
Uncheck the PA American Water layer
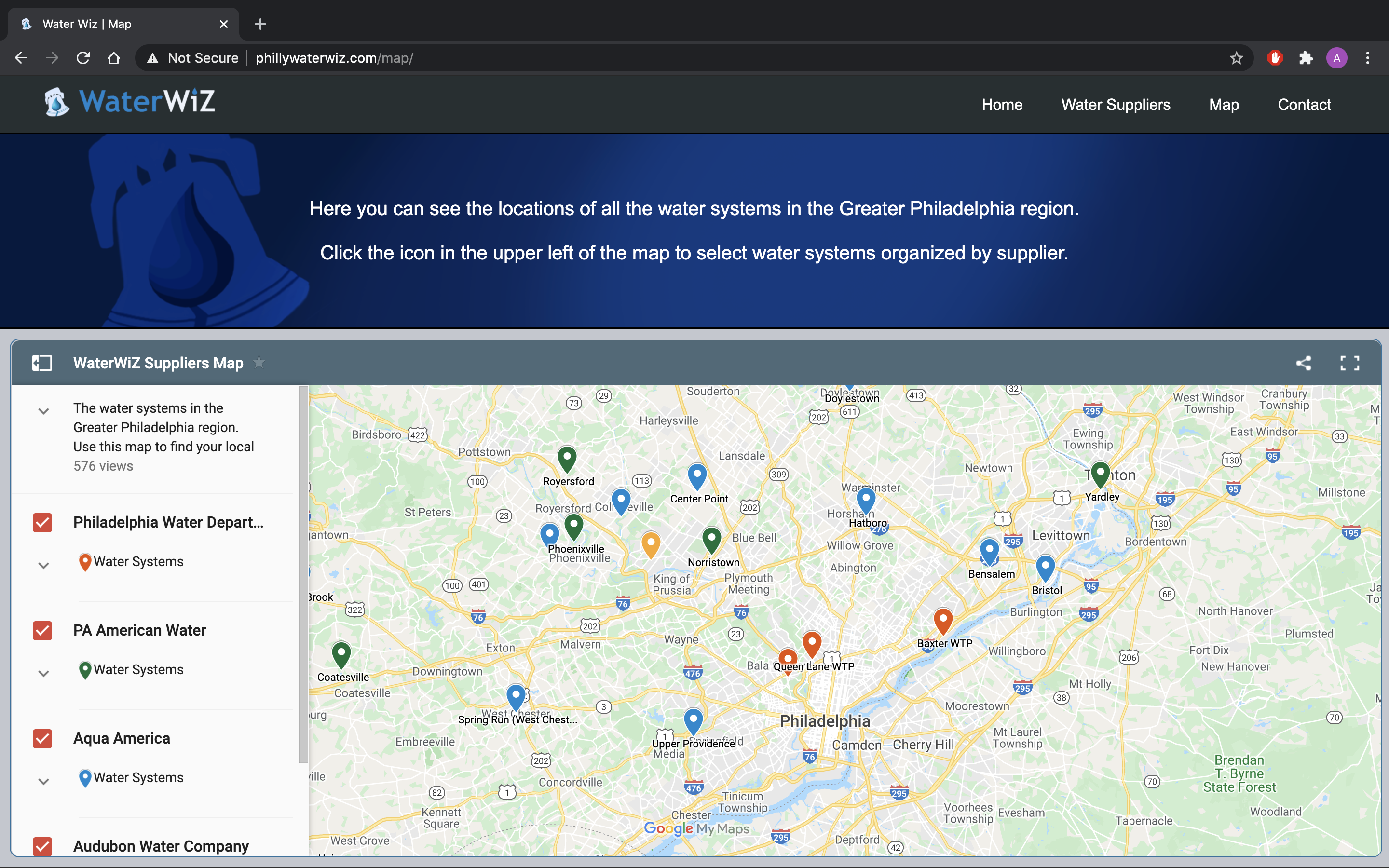coord(42,630)
